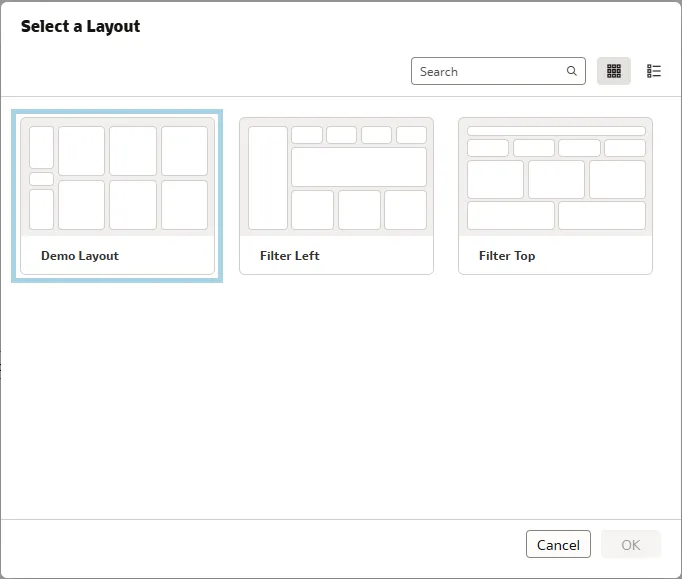Select the Demo Layout thumbnail
Viewport: 682px width, 579px height.
coord(117,177)
